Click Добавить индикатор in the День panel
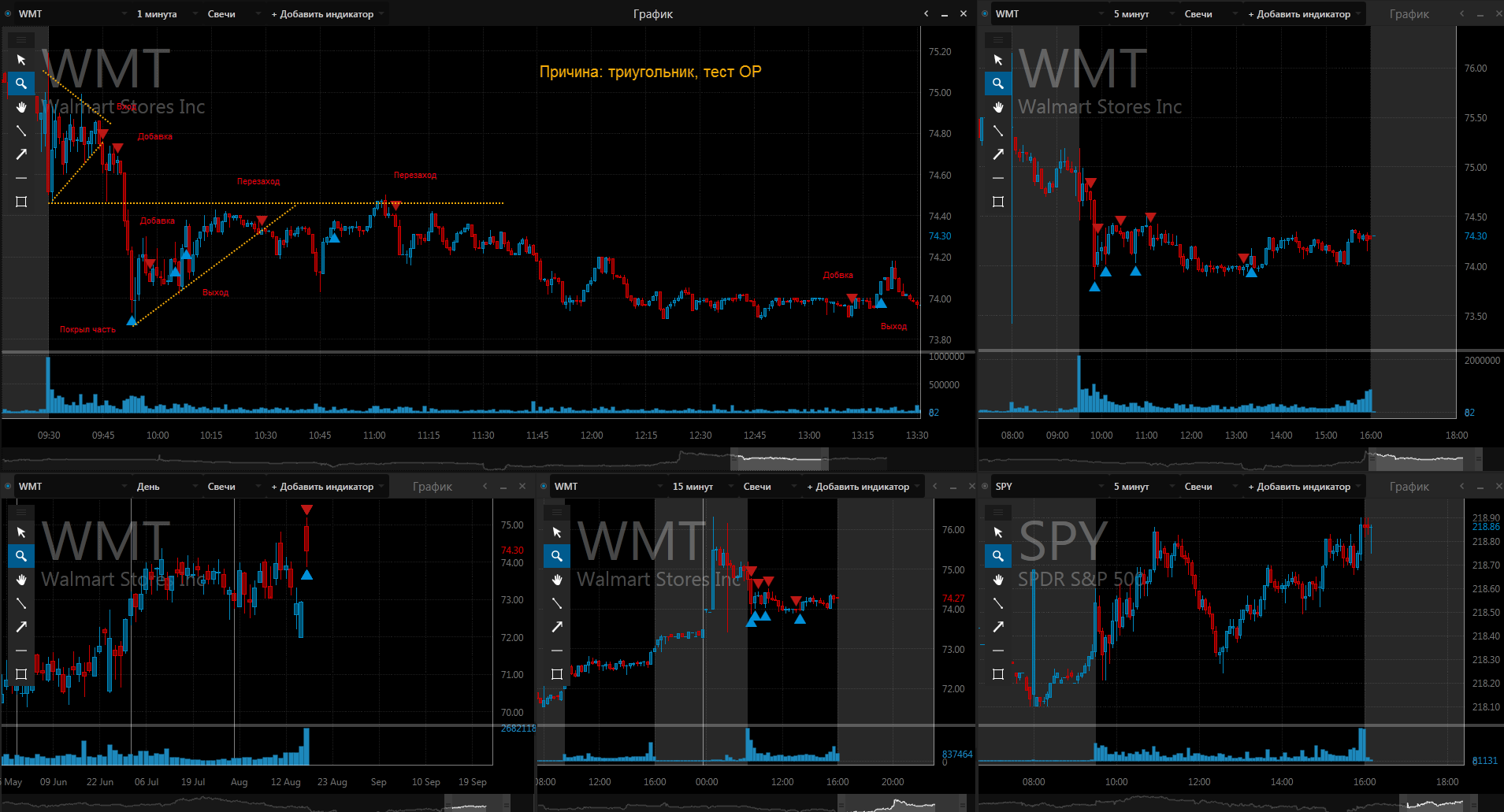This screenshot has width=1504, height=812. pyautogui.click(x=327, y=486)
